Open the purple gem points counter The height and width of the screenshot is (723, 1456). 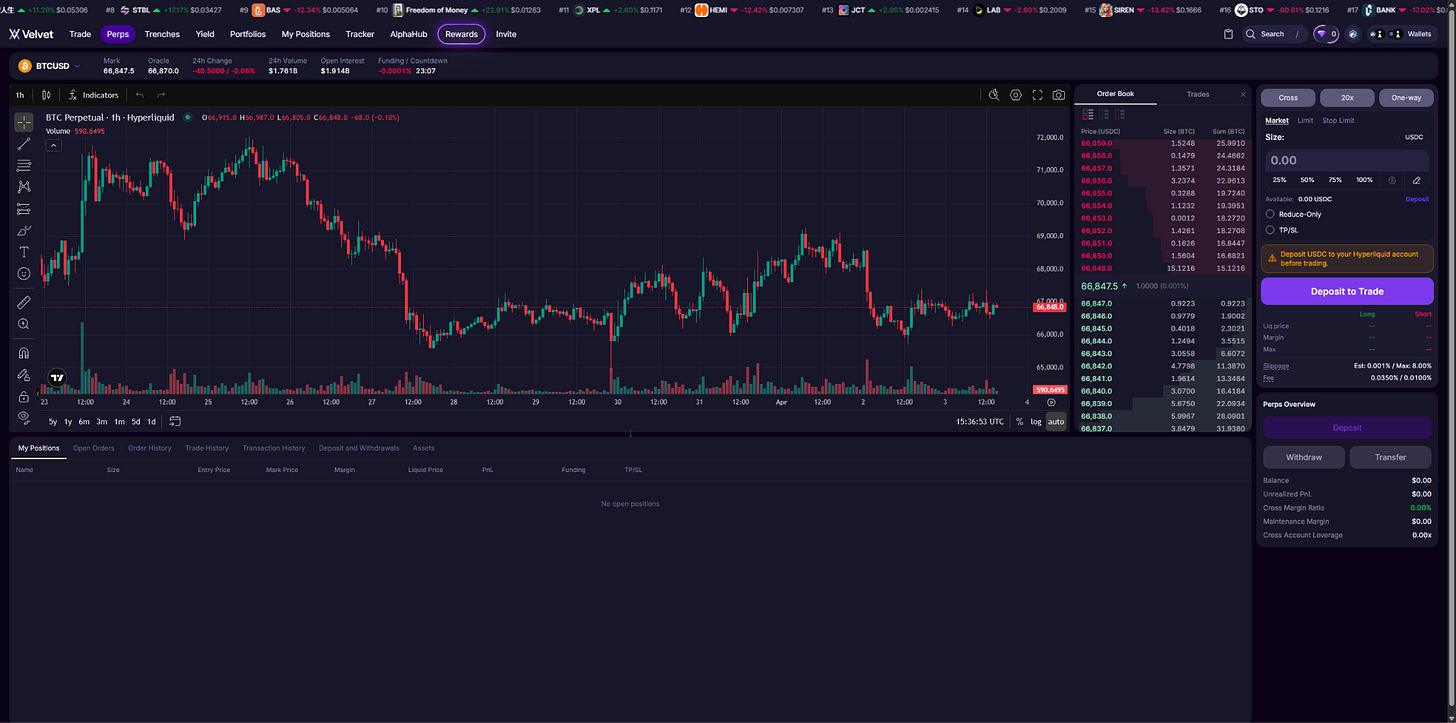(1327, 34)
